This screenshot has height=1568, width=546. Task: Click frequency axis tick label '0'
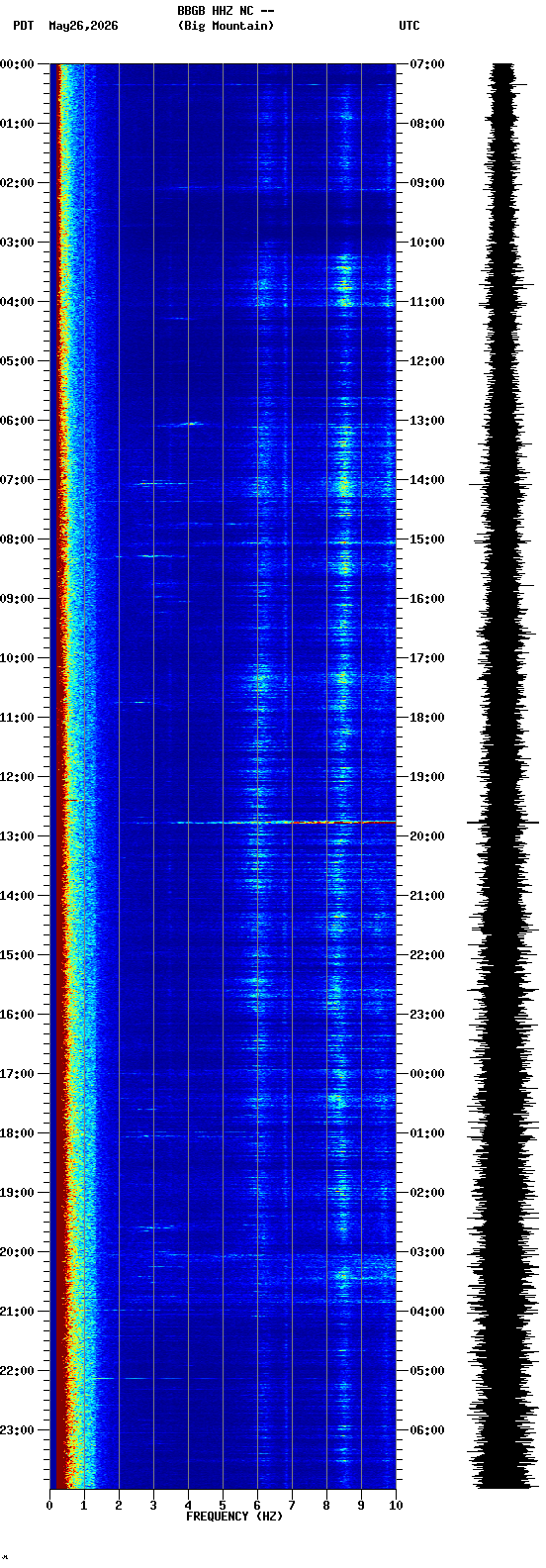click(49, 1506)
